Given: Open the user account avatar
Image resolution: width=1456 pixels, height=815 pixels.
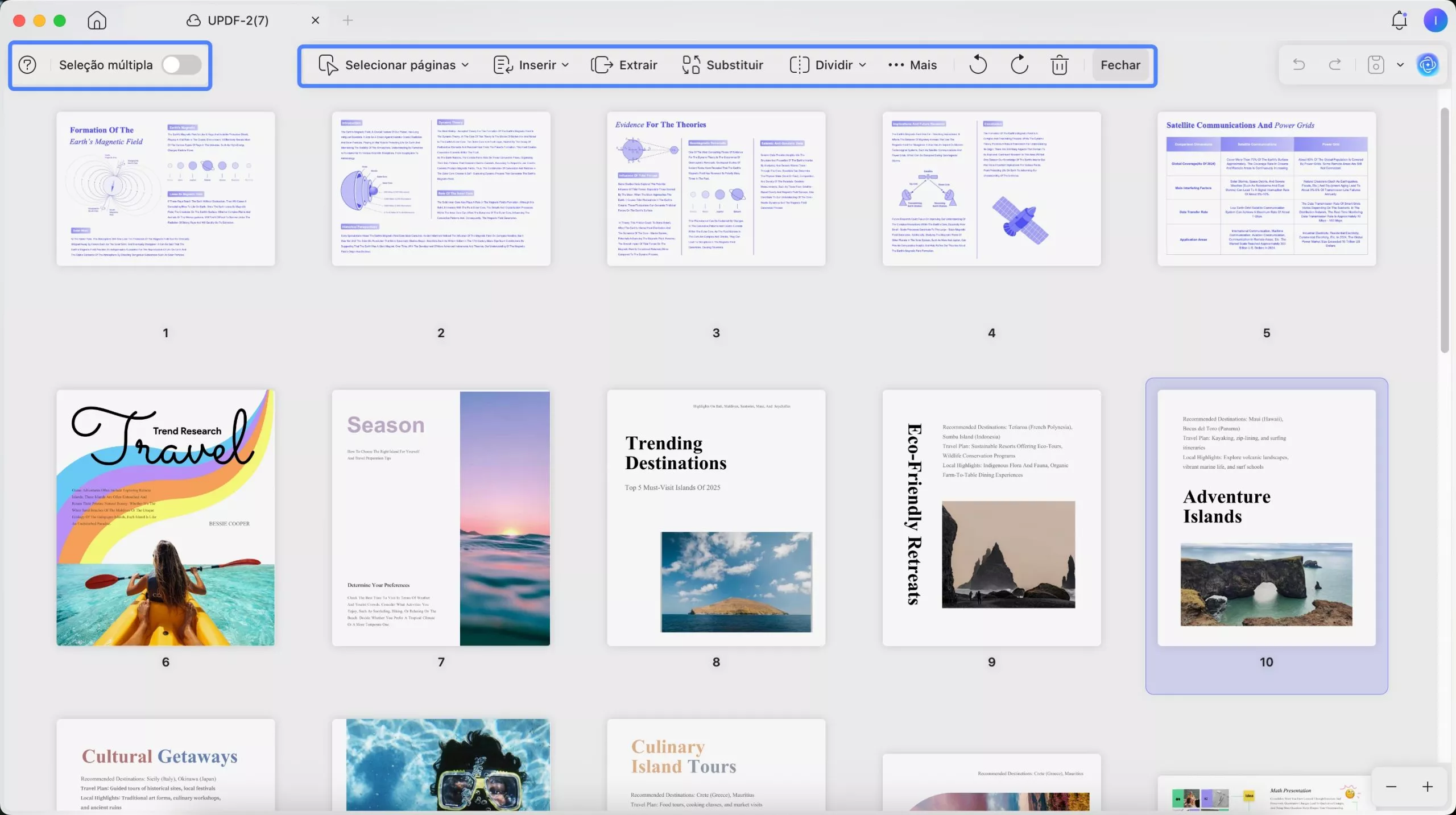Looking at the screenshot, I should point(1436,20).
